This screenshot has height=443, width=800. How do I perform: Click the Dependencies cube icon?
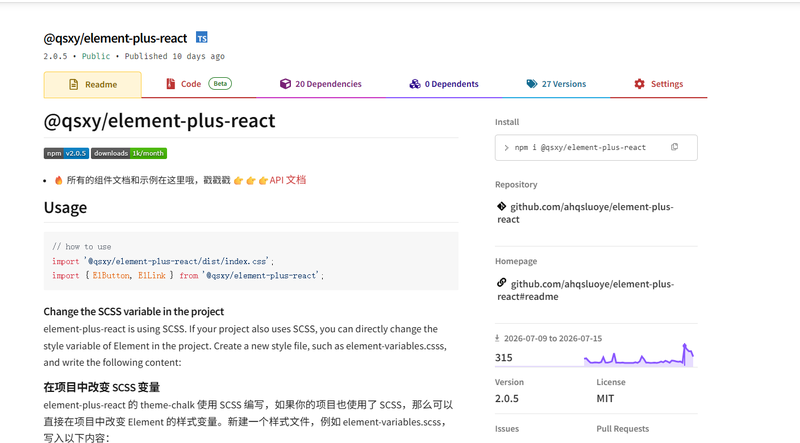[285, 84]
